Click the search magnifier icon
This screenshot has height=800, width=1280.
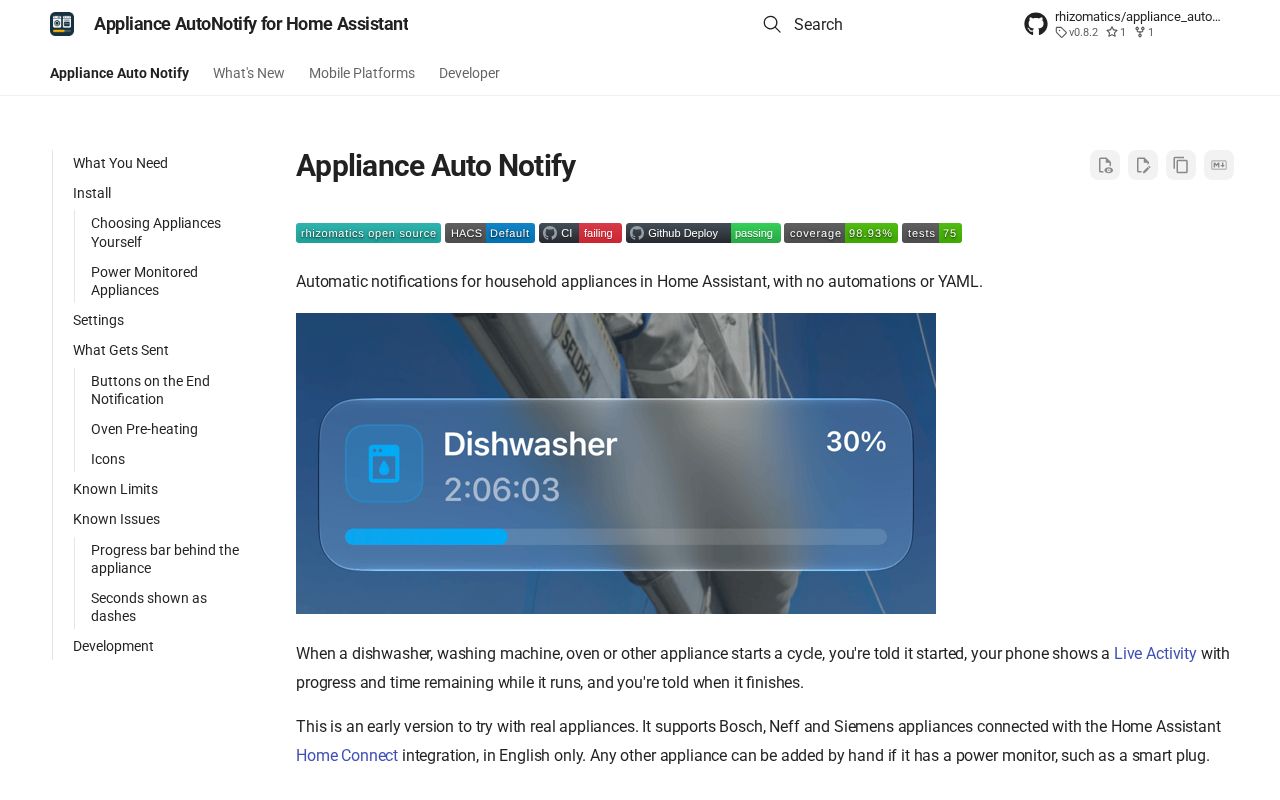click(772, 24)
